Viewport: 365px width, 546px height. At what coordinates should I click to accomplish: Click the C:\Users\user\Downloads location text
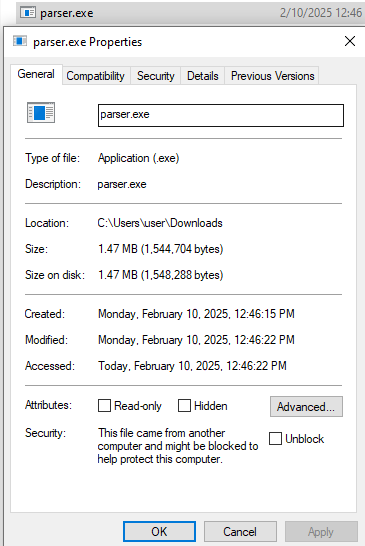pyautogui.click(x=160, y=223)
